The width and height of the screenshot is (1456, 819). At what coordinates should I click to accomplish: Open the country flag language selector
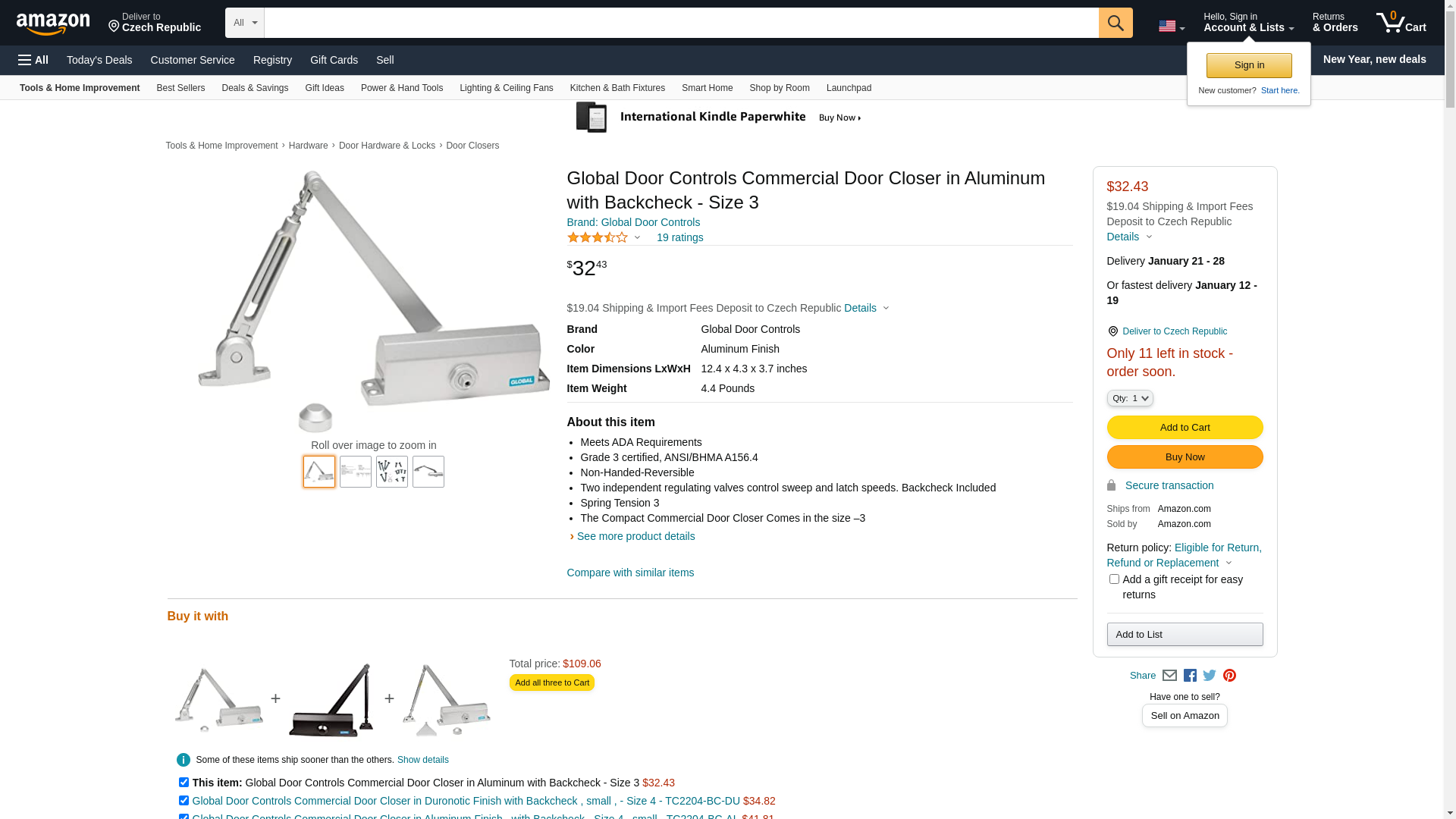(x=1171, y=27)
